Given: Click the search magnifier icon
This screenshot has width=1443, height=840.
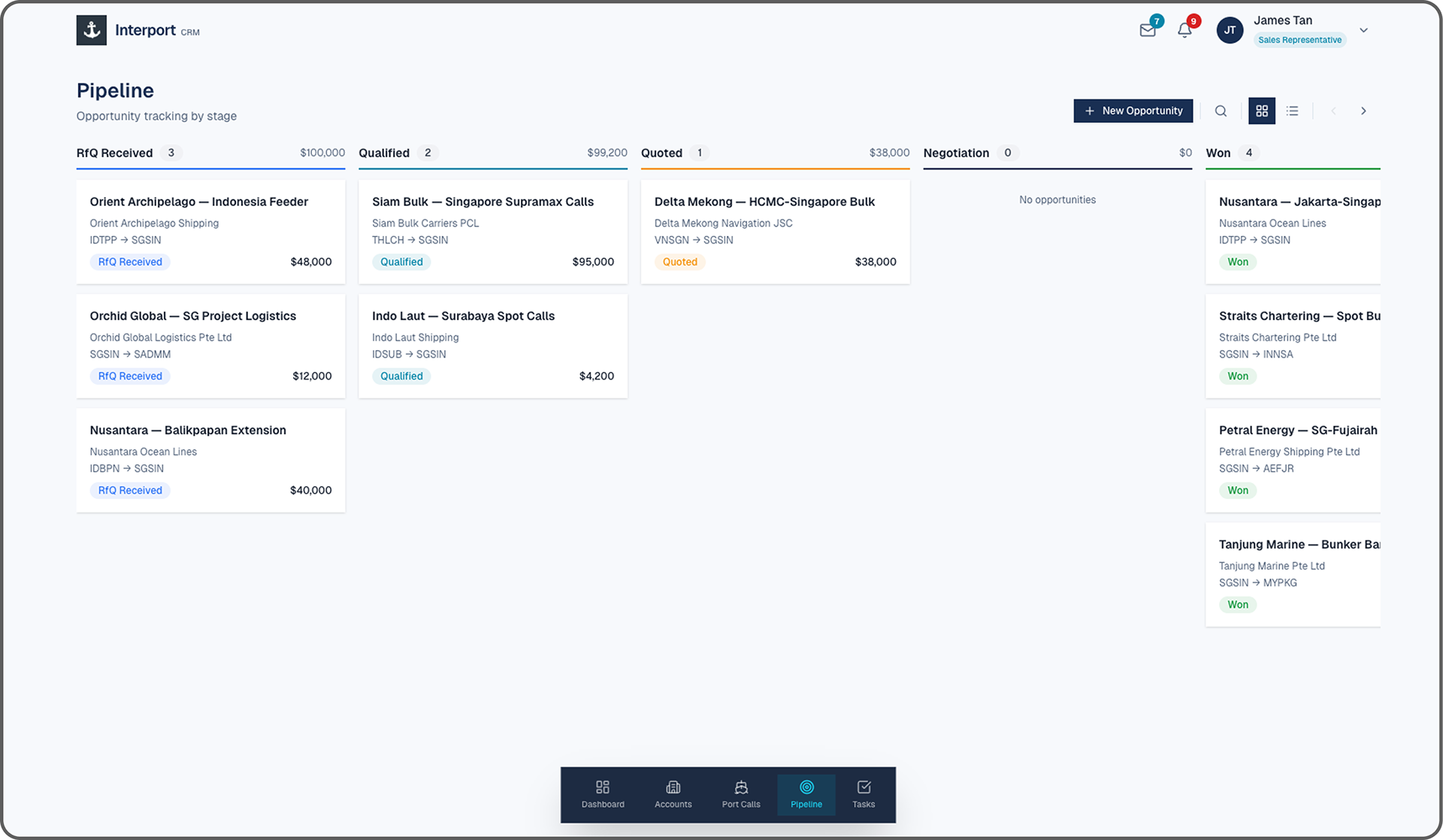Looking at the screenshot, I should pyautogui.click(x=1221, y=111).
